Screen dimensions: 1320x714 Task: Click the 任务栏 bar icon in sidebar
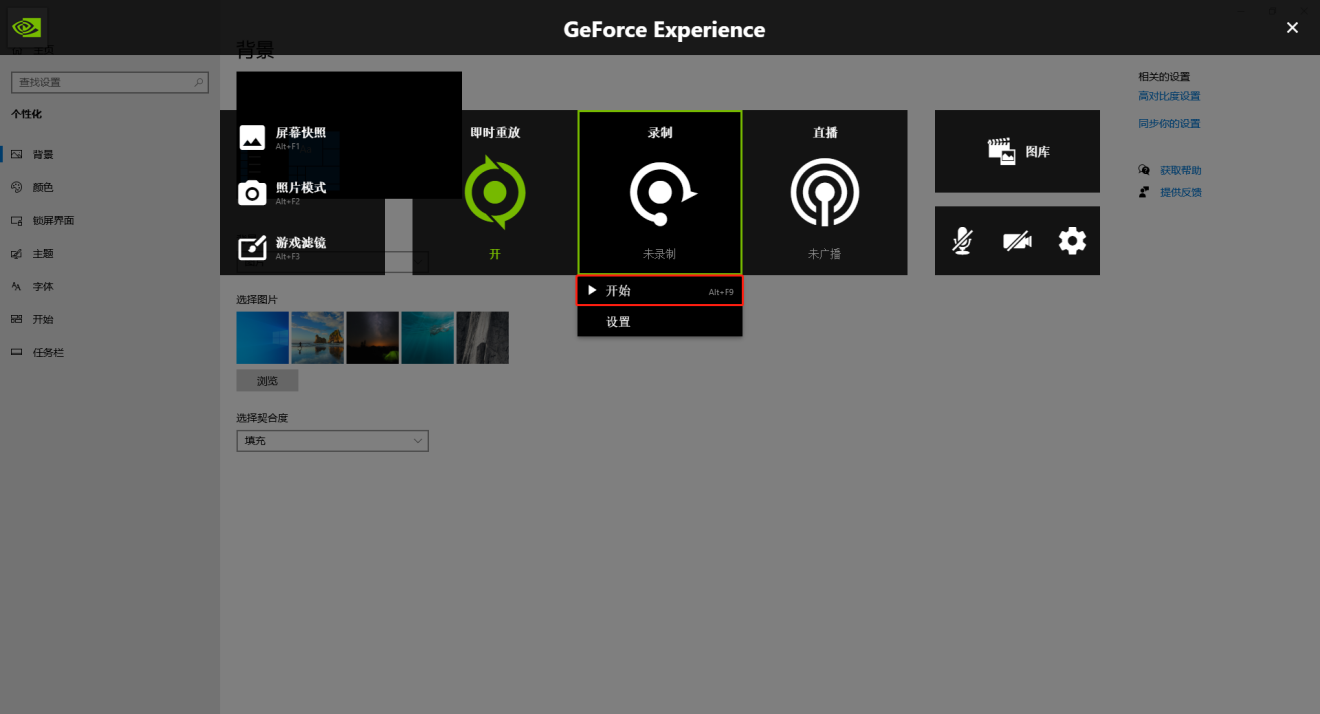click(16, 352)
